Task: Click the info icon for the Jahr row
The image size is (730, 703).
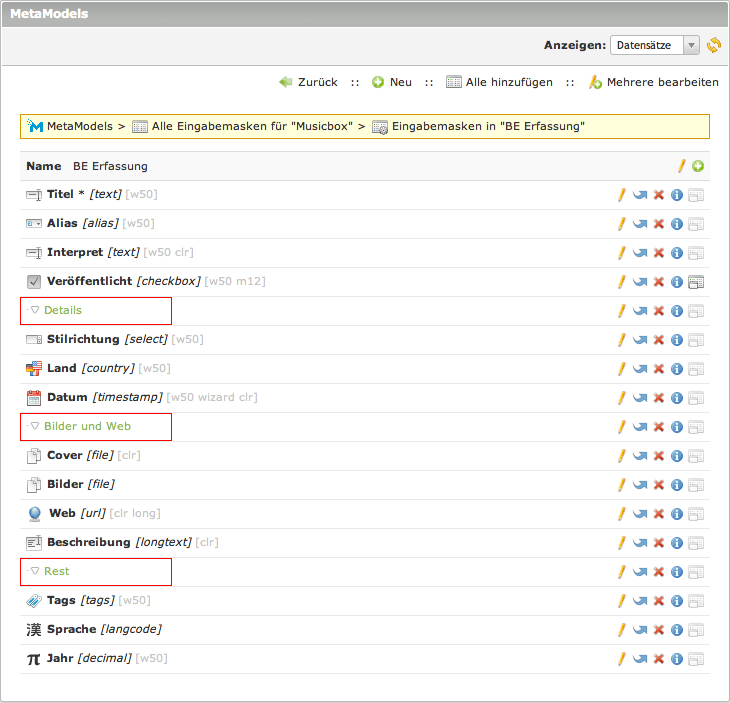Action: pos(676,659)
